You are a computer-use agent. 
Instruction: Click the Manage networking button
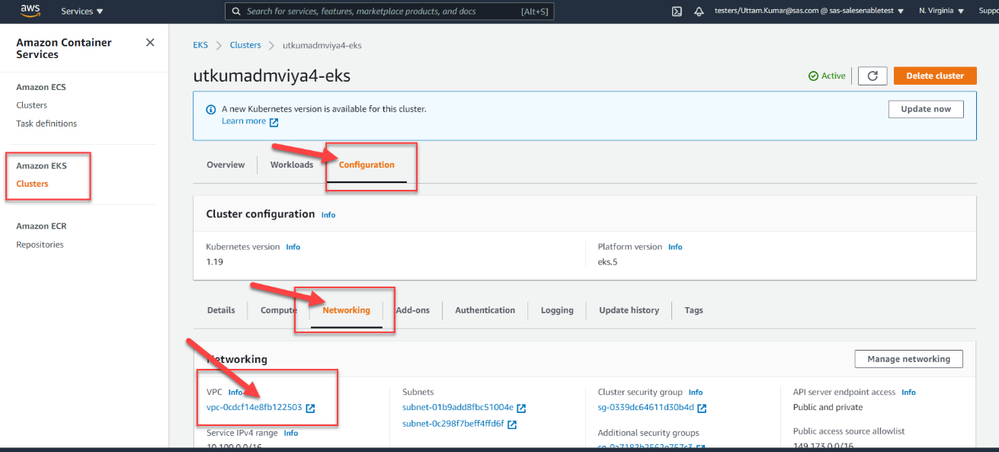(x=908, y=358)
